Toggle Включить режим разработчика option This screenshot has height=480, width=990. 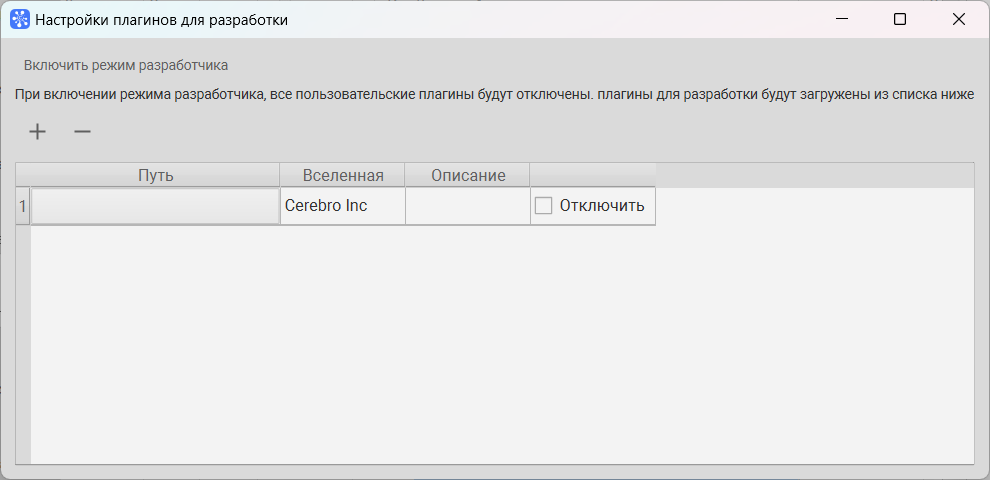[126, 65]
